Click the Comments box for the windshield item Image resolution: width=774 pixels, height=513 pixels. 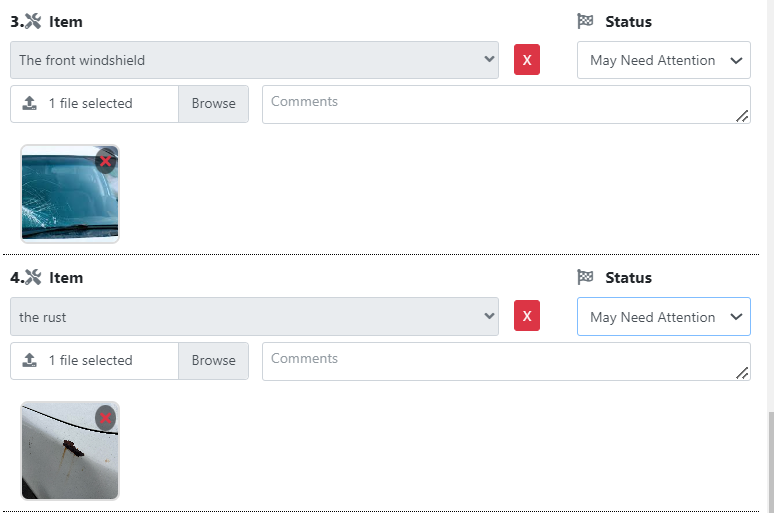(x=506, y=104)
